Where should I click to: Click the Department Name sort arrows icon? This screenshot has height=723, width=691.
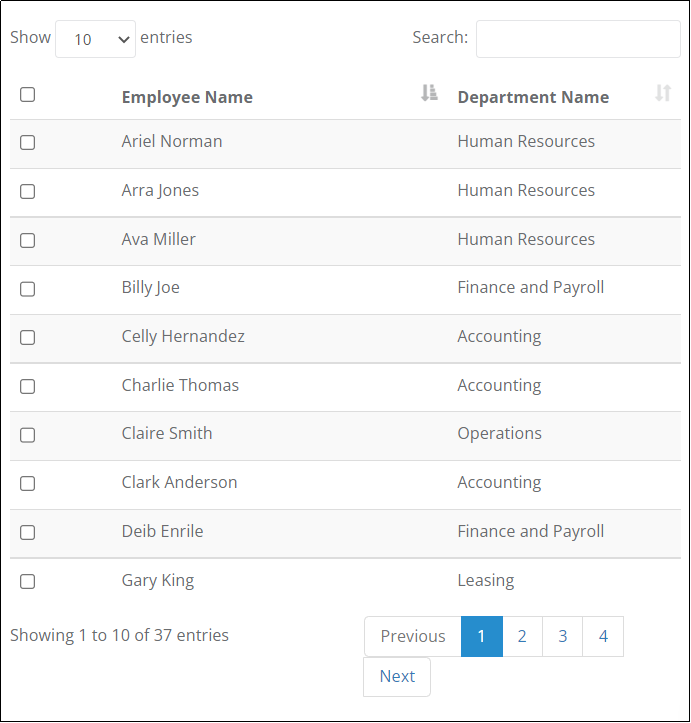663,93
